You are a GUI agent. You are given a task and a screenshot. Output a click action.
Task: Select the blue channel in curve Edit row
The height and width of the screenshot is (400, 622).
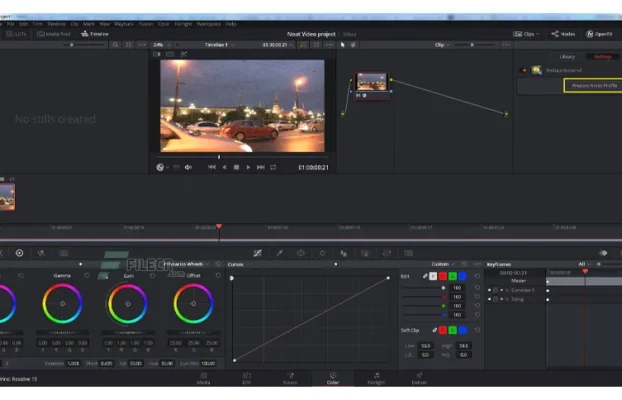463,276
